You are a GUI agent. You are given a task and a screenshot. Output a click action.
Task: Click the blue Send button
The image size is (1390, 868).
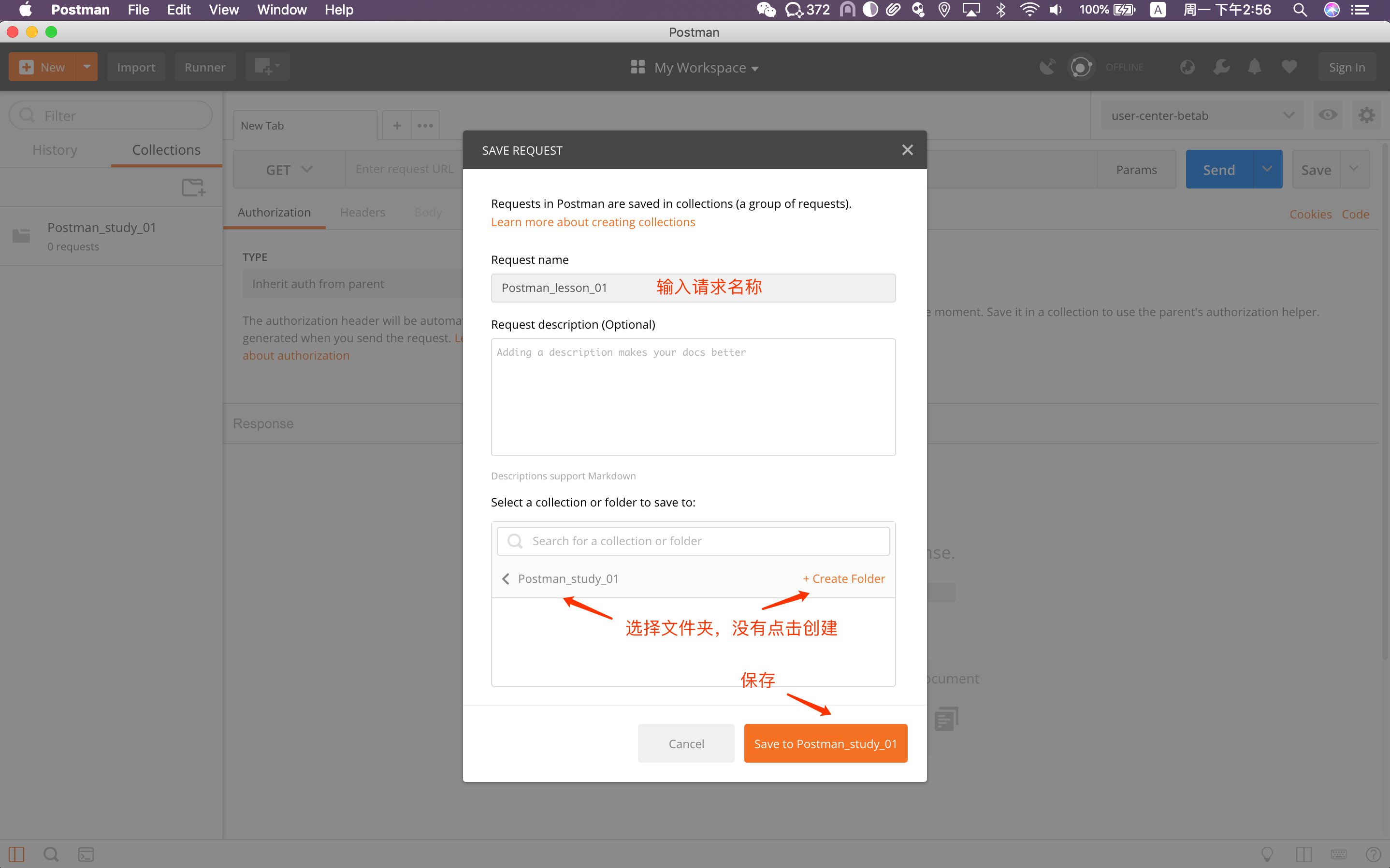pyautogui.click(x=1219, y=169)
